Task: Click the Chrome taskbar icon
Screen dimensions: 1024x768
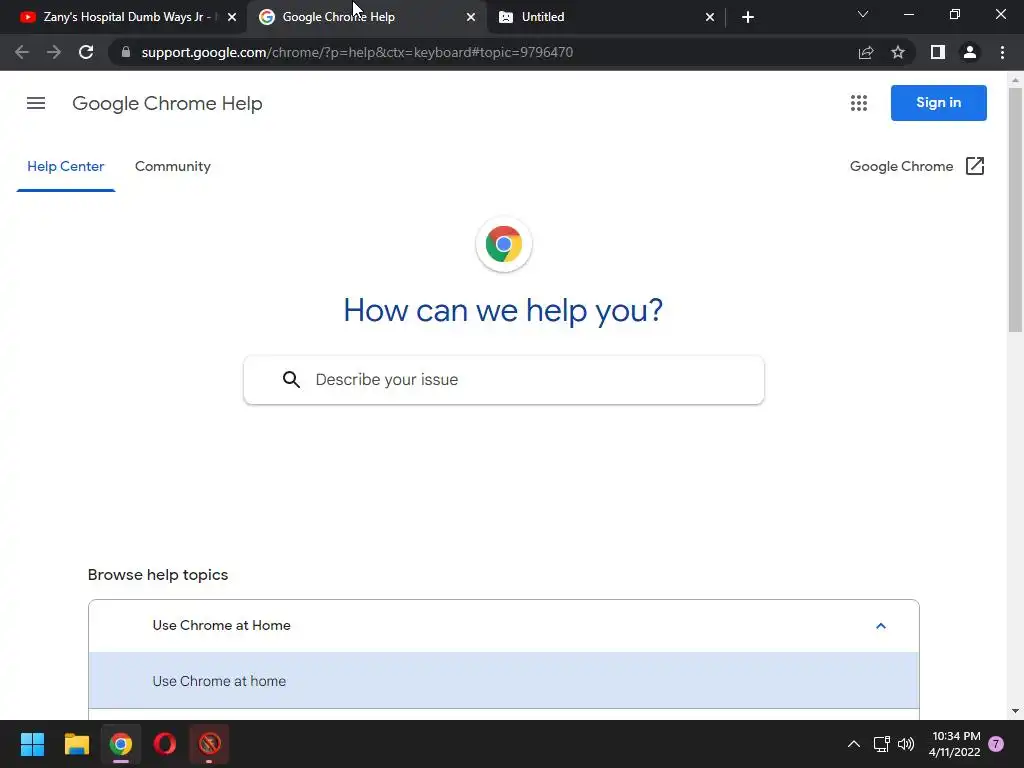Action: pos(121,744)
